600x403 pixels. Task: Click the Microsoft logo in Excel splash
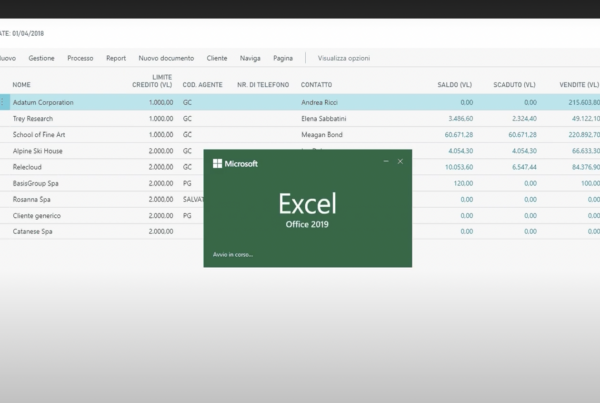[235, 164]
